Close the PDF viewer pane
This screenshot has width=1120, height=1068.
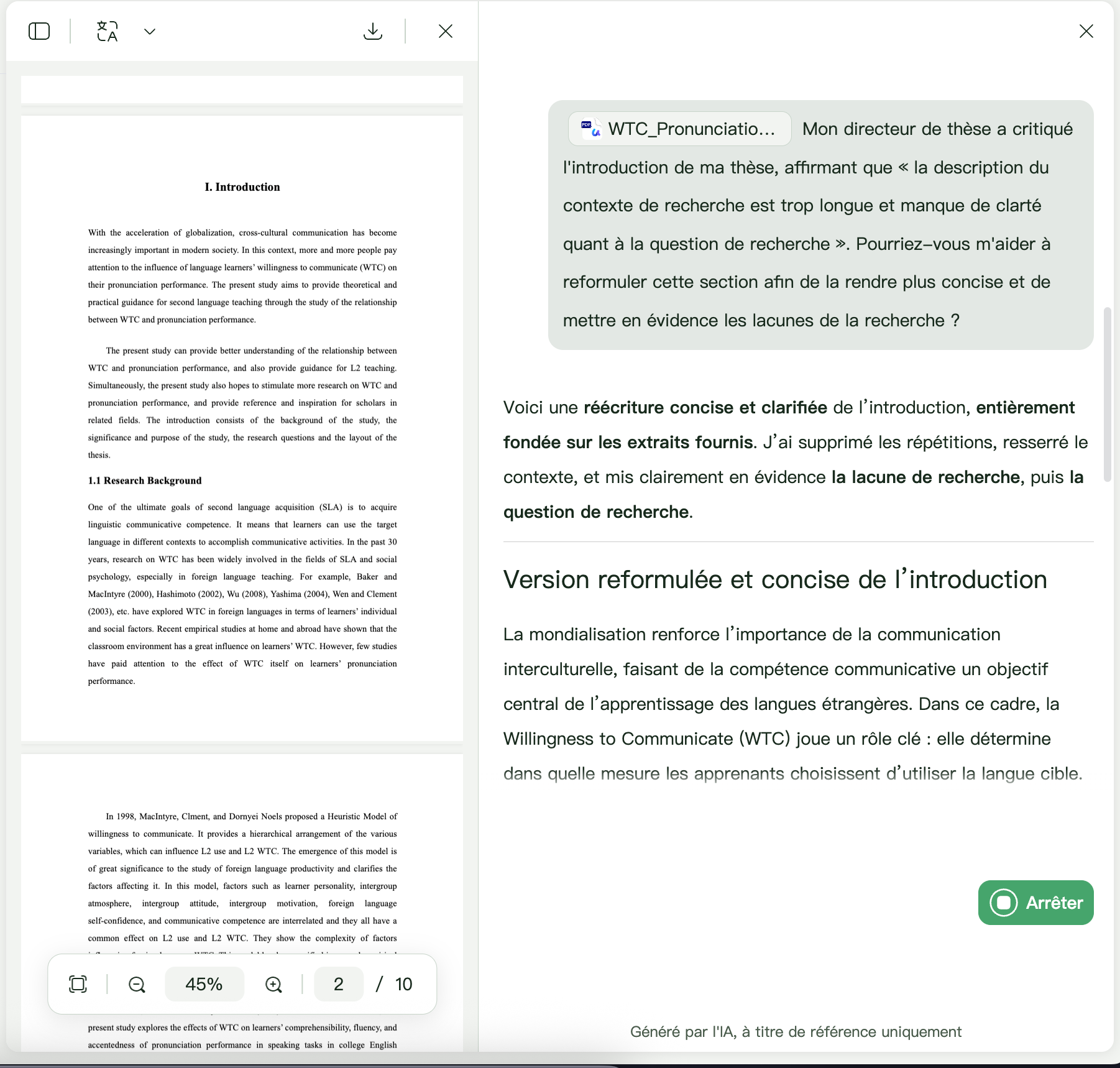click(444, 31)
